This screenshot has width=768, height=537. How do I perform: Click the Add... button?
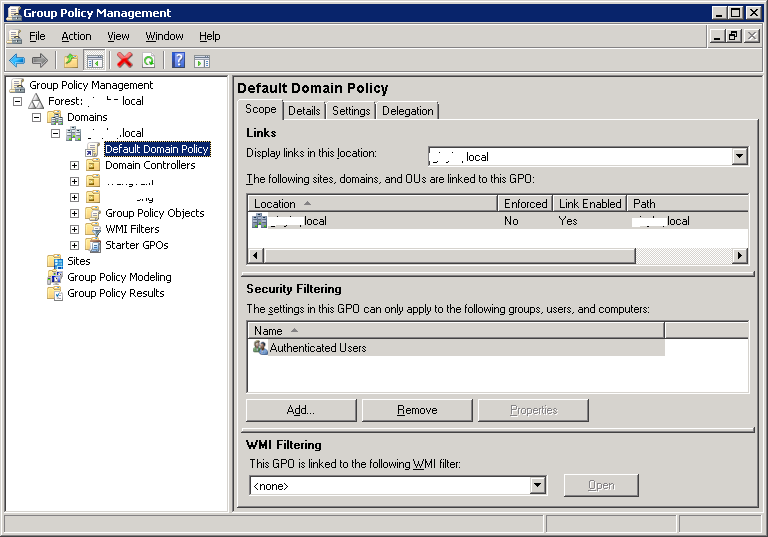[x=301, y=410]
